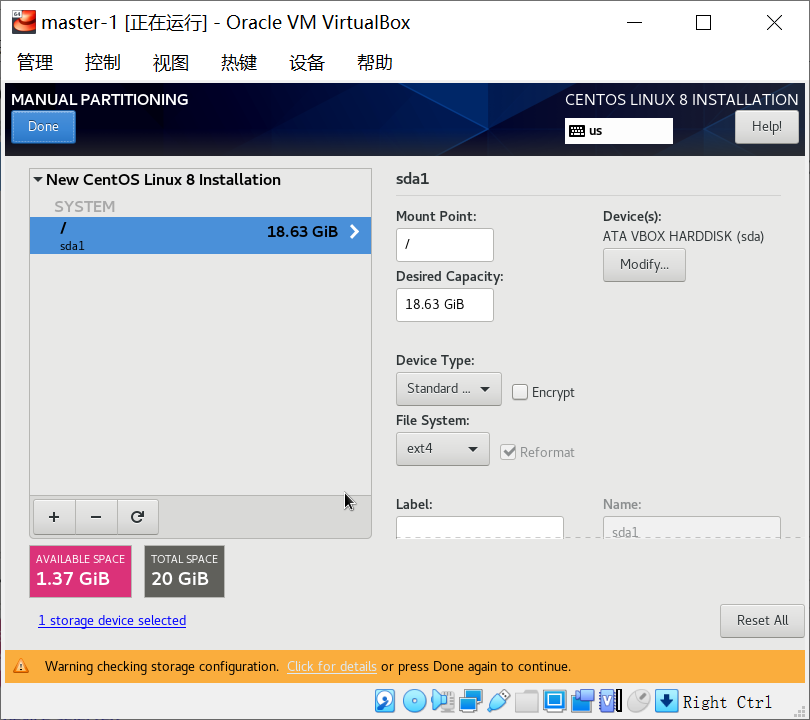Viewport: 810px width, 720px height.
Task: Click the Help! button
Action: click(767, 127)
